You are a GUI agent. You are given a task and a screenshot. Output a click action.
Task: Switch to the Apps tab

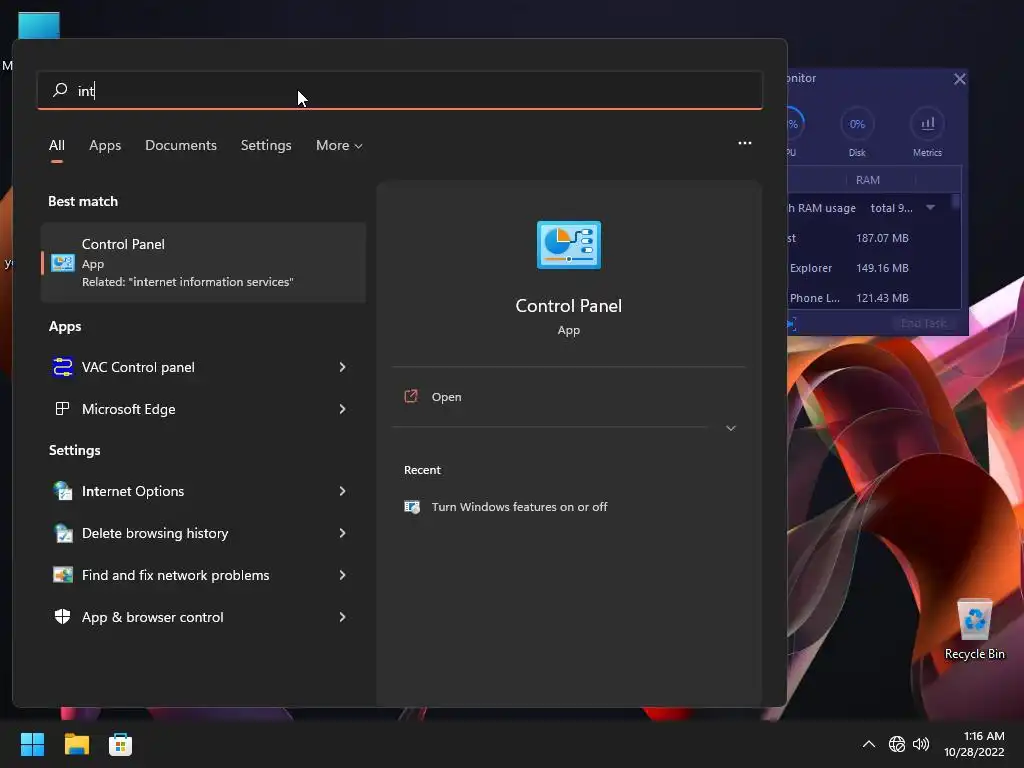pos(105,145)
